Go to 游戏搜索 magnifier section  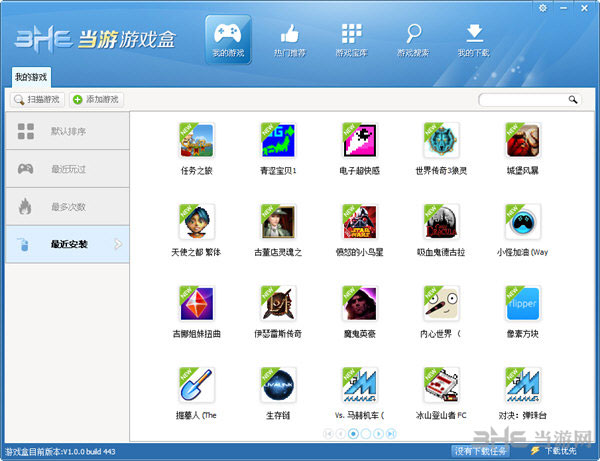[x=412, y=38]
